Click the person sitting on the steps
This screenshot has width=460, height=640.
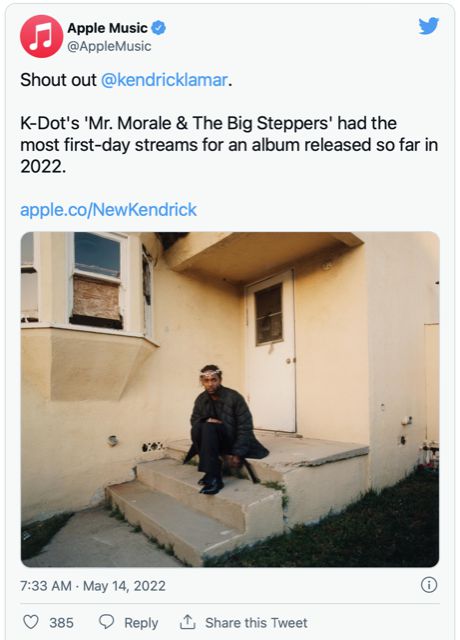(223, 429)
